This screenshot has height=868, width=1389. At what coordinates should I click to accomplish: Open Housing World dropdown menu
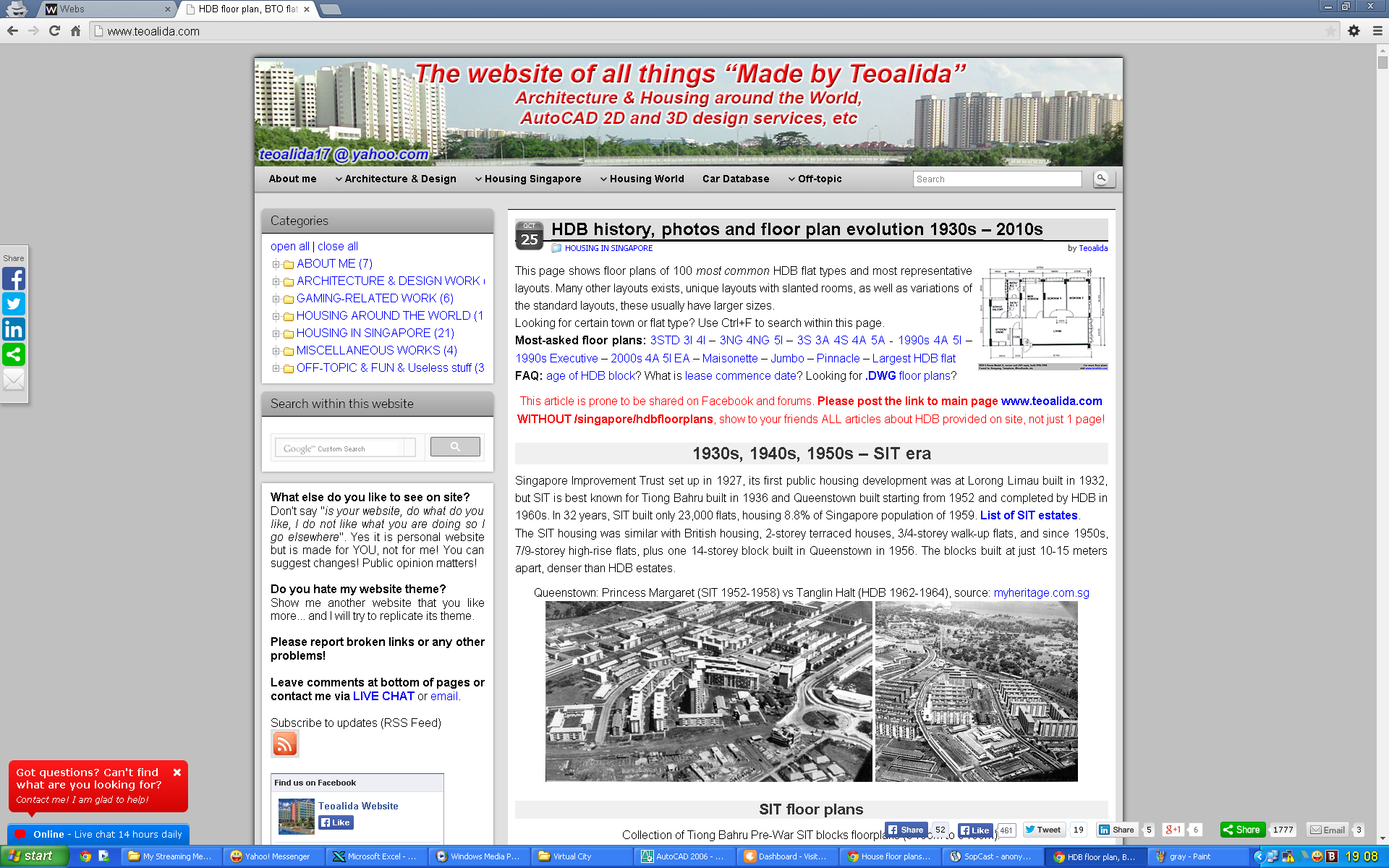pos(642,179)
